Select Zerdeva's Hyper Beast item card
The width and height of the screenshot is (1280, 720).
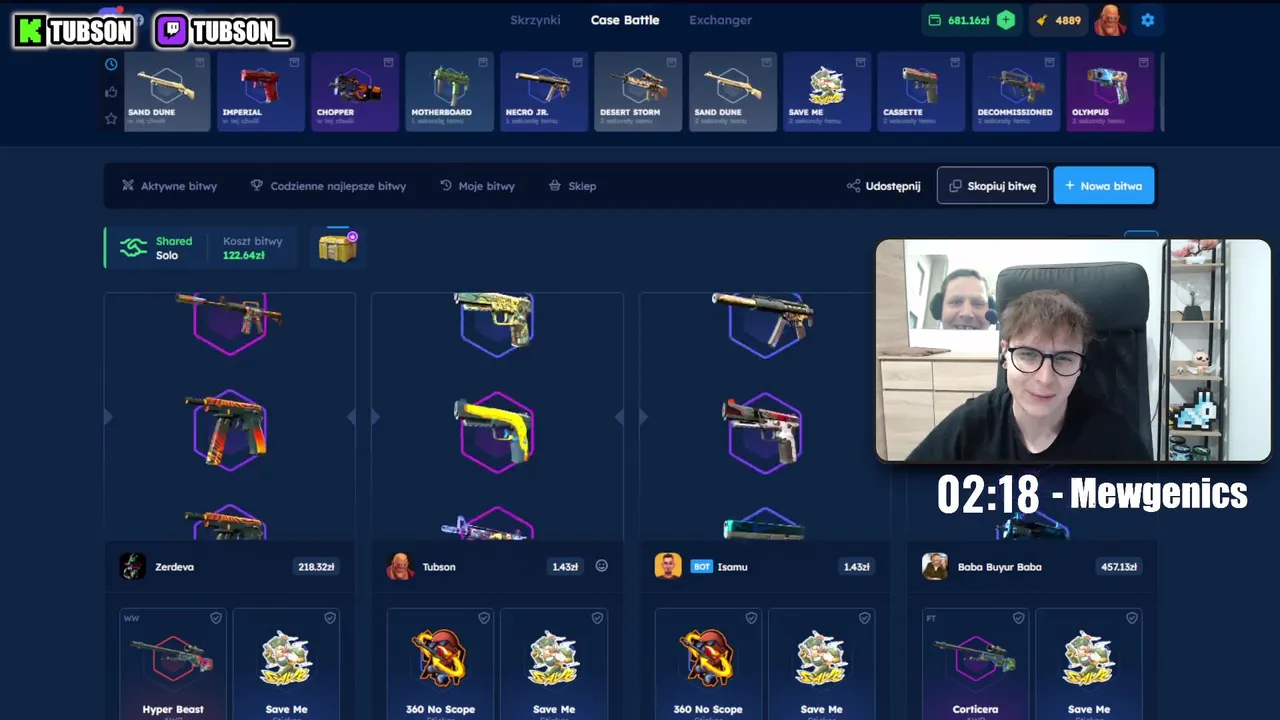point(173,664)
